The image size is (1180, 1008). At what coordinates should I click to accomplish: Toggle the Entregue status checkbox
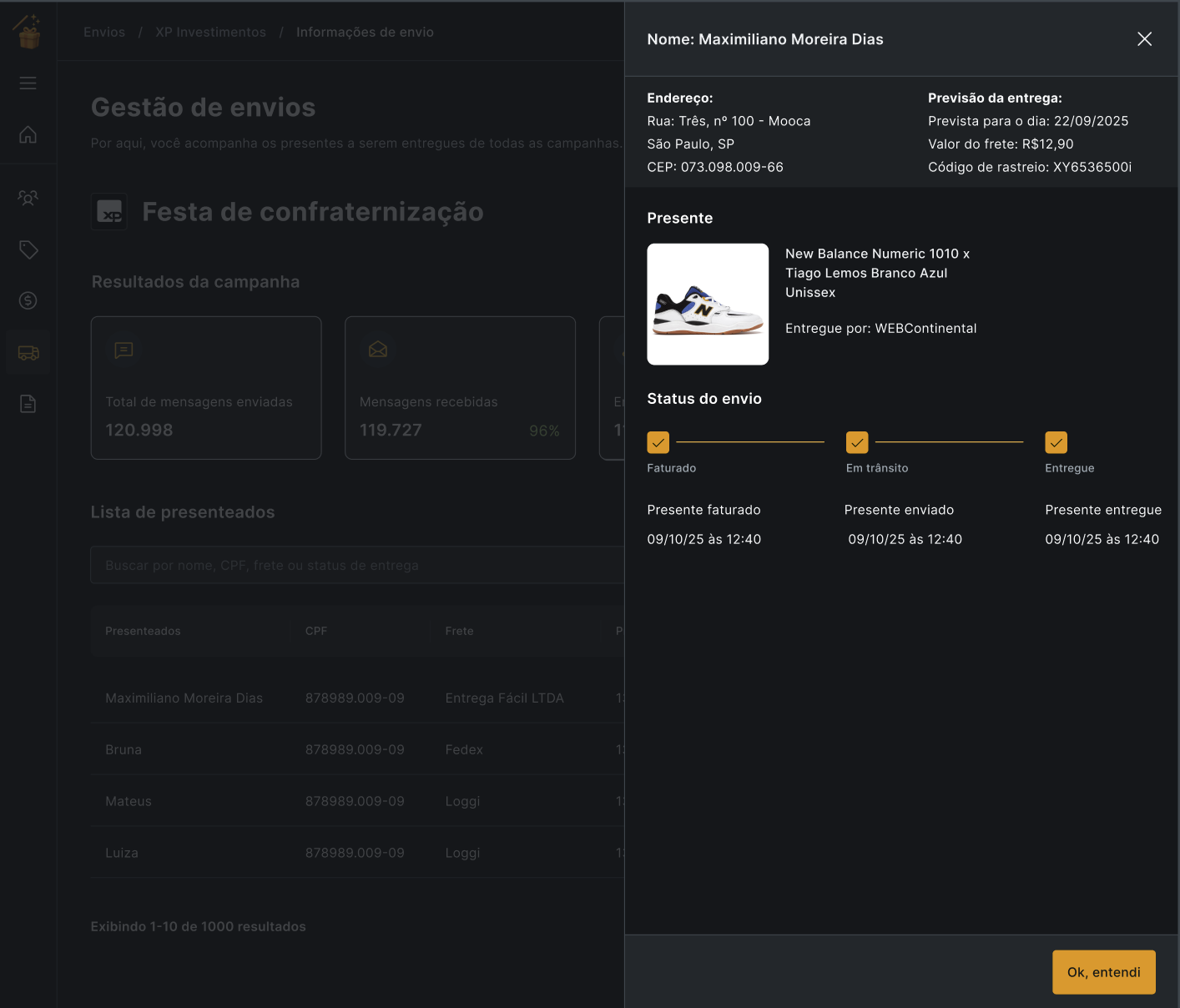(x=1056, y=442)
